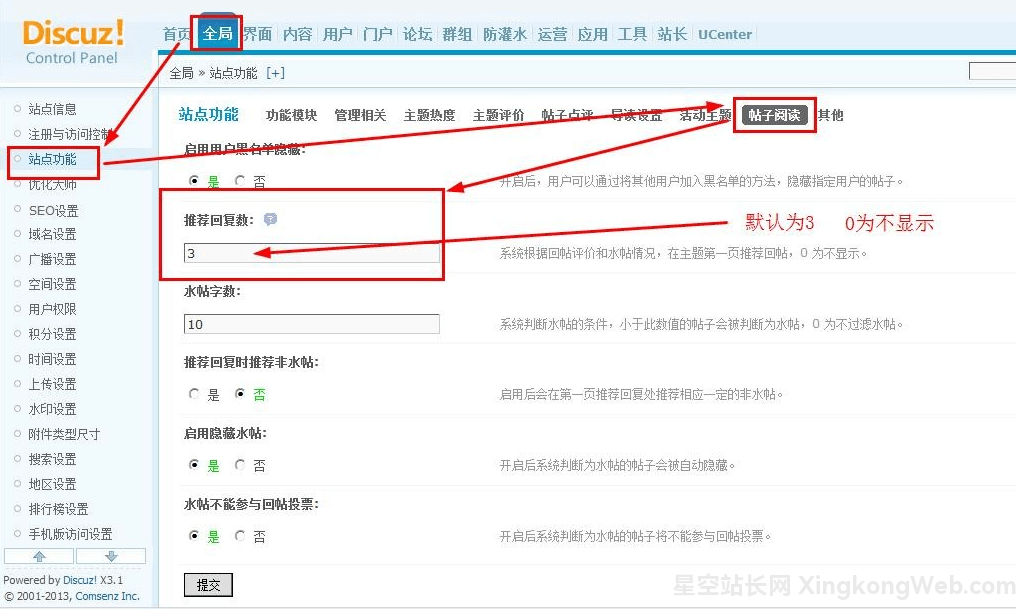1016x610 pixels.
Task: Switch to the 主题热度 tab
Action: coord(429,115)
